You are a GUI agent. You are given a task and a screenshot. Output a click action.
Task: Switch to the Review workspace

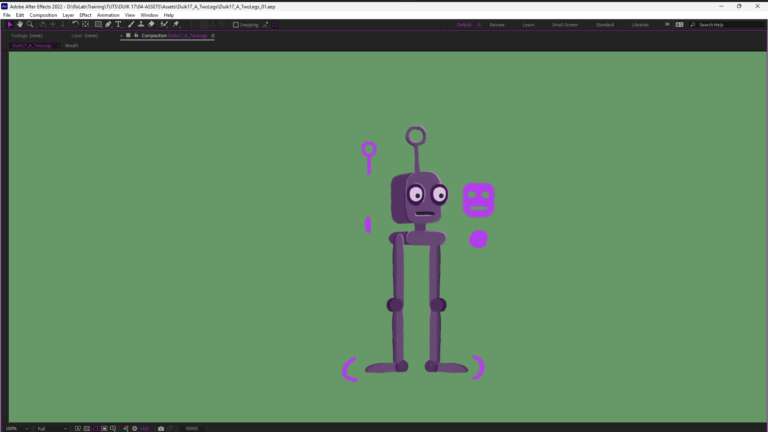pos(497,24)
